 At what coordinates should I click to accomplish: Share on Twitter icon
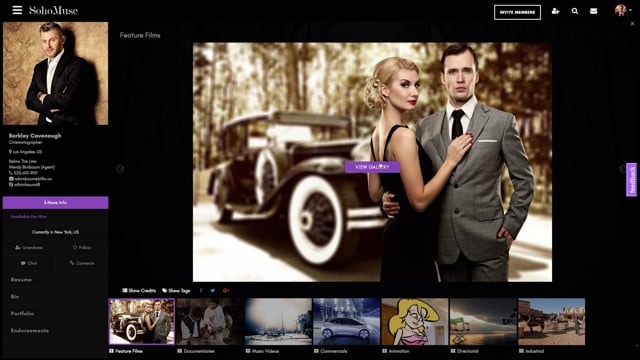pos(213,291)
